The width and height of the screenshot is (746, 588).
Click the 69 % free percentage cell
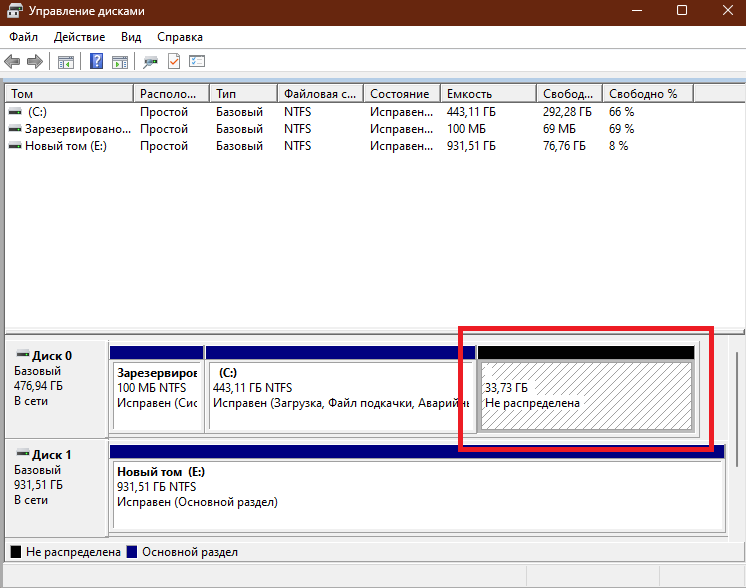[621, 129]
